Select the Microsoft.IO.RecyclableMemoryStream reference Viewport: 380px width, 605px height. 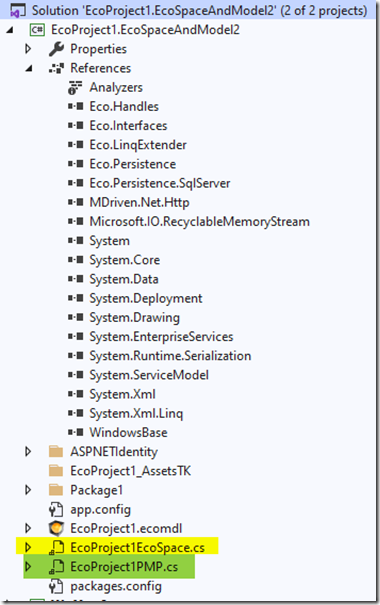point(200,222)
